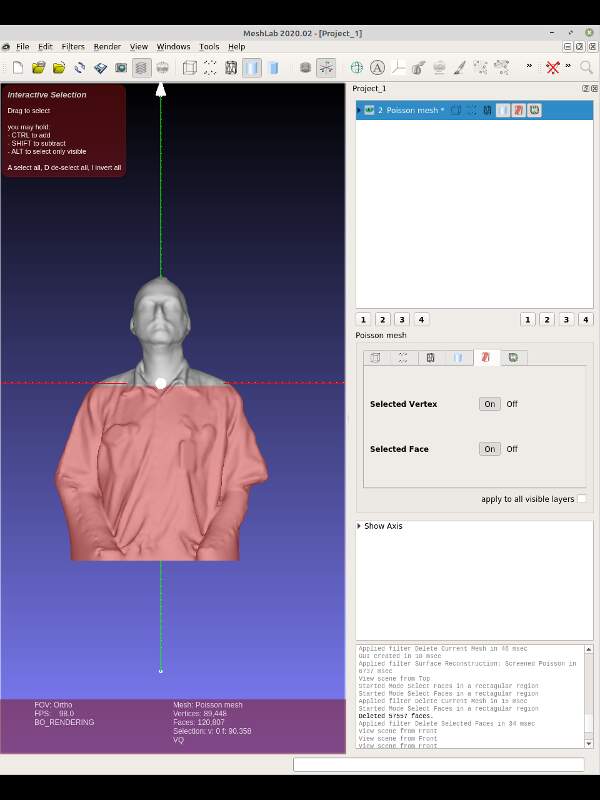
Task: Select the quality mapper tool icon
Action: (439, 67)
